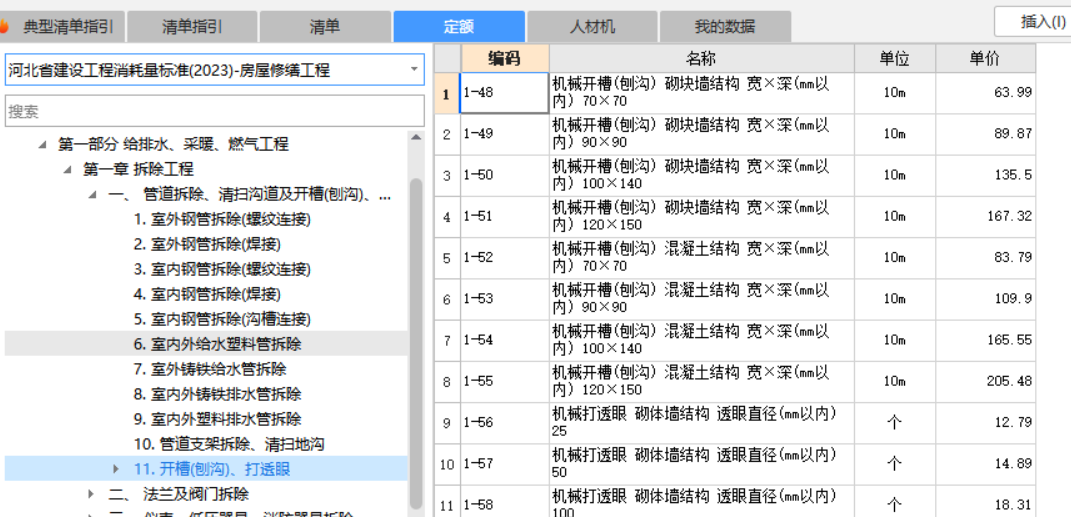Click the 编码 column header

(505, 59)
